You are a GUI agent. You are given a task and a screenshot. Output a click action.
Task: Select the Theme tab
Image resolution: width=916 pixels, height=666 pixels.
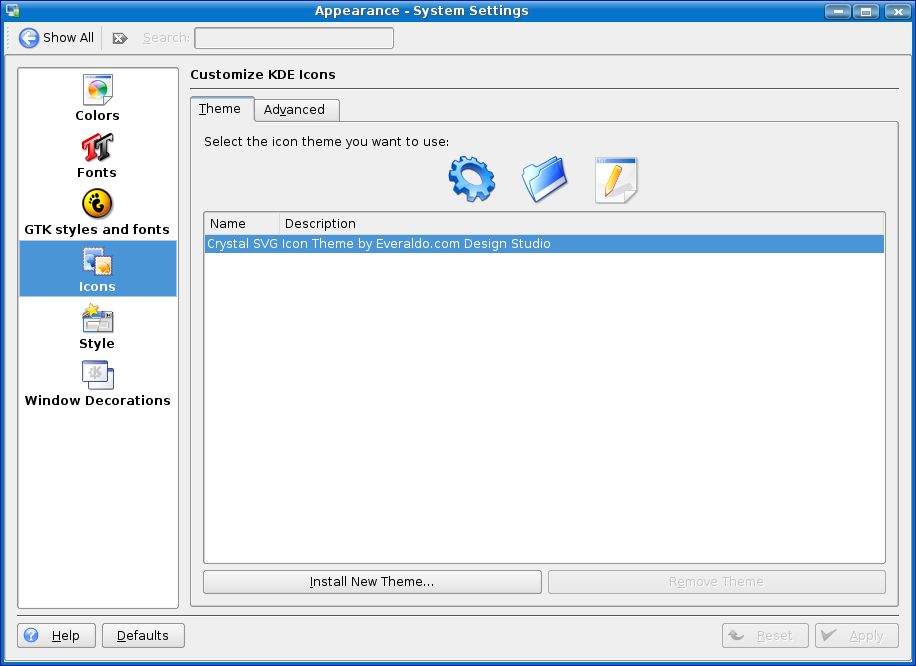coord(220,109)
